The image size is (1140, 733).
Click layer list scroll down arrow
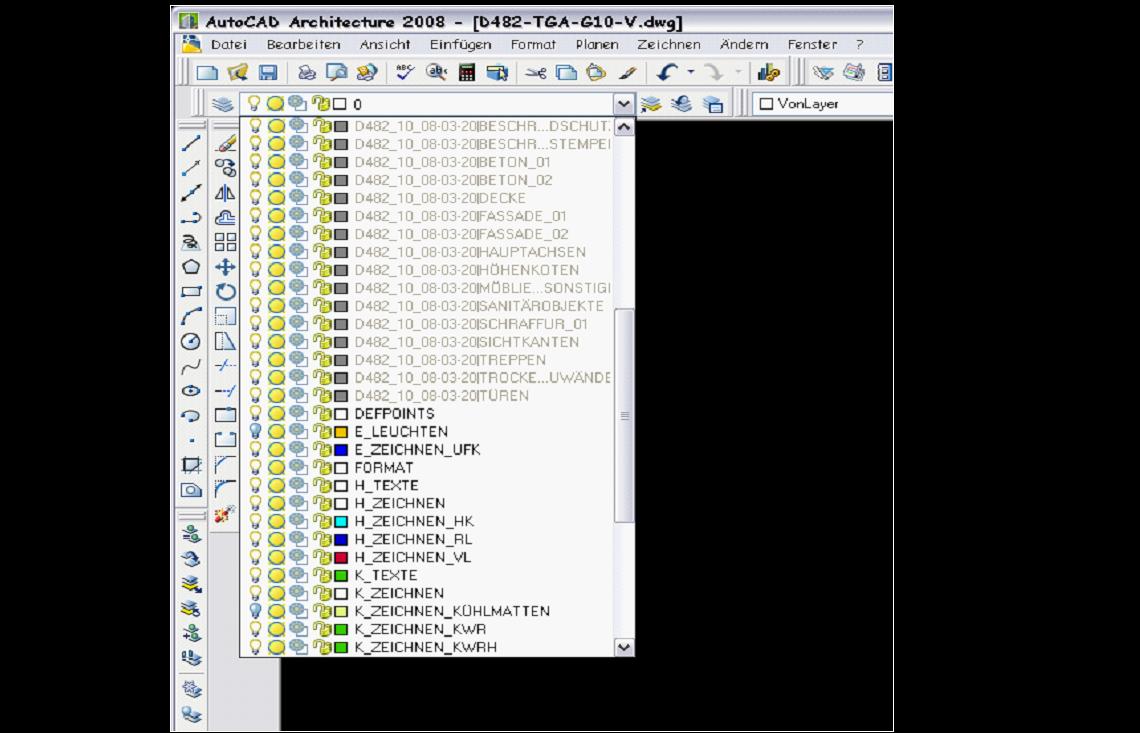coord(624,647)
